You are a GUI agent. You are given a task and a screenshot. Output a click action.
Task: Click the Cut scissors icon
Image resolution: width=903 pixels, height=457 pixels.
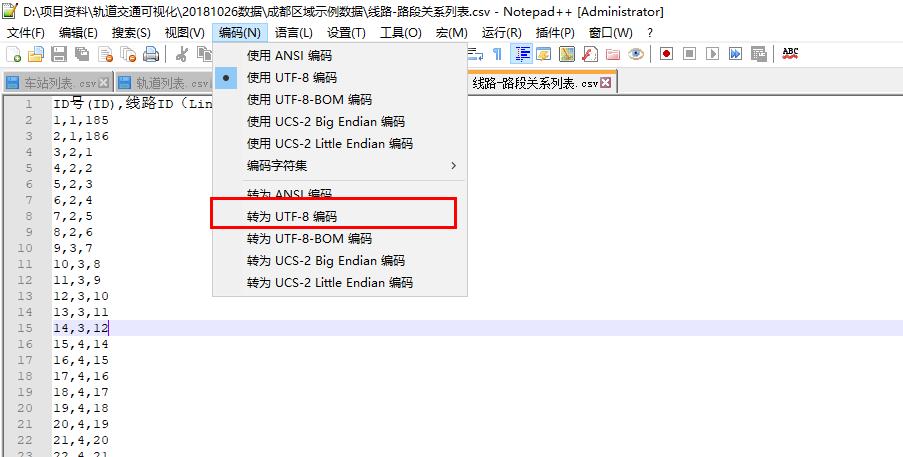181,54
